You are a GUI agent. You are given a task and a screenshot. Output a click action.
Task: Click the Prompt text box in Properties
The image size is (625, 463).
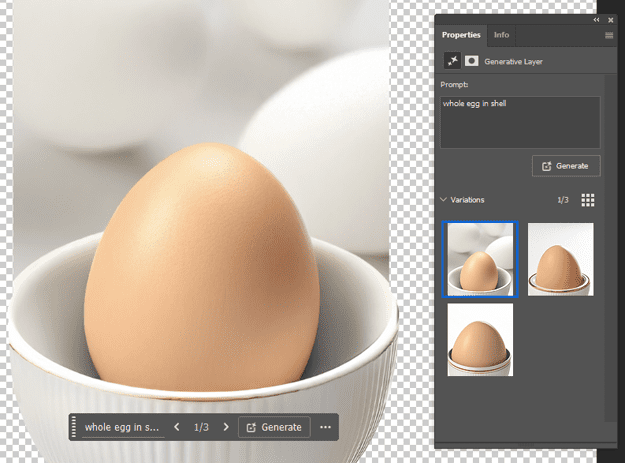point(520,122)
